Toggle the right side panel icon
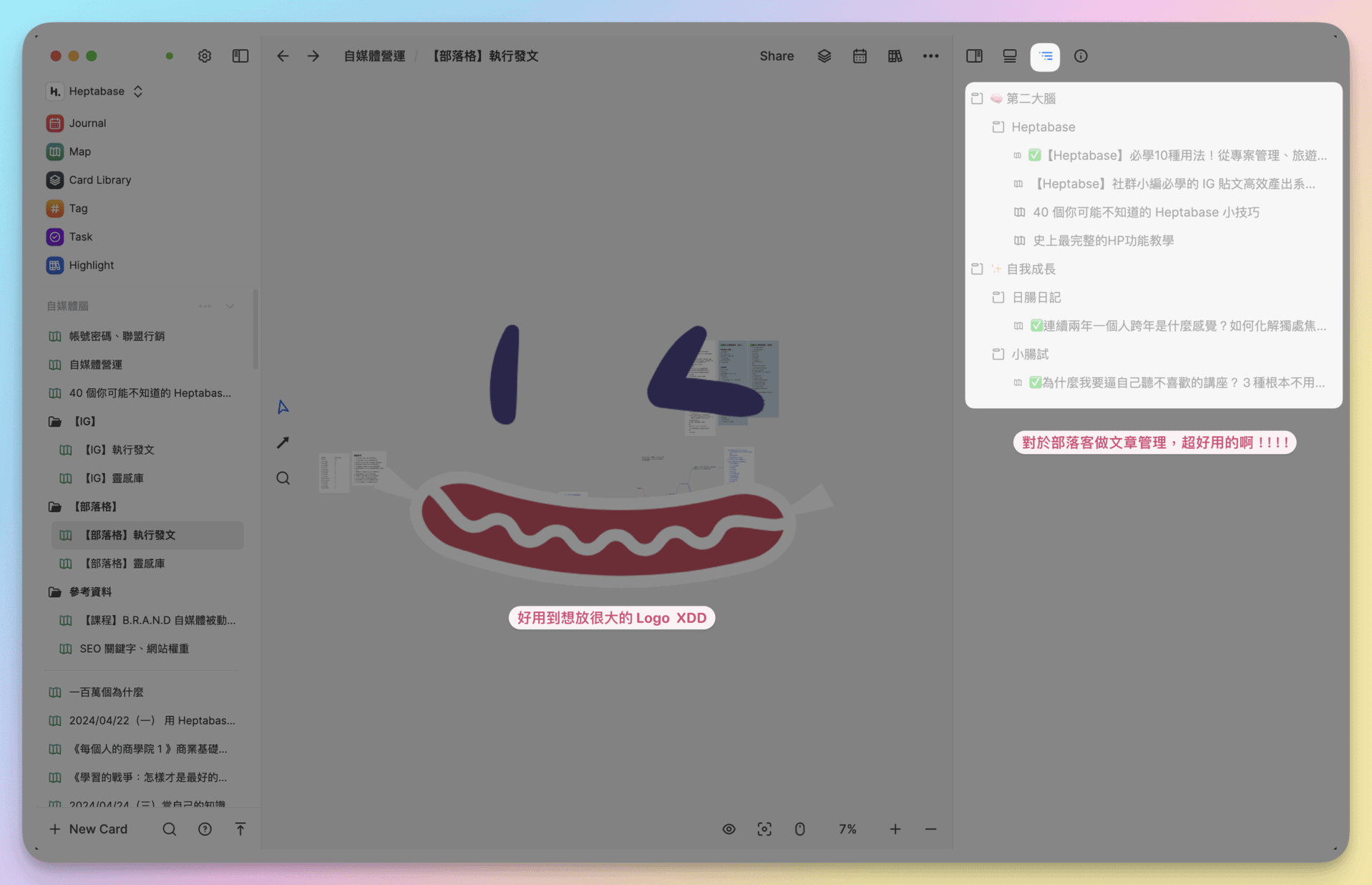This screenshot has height=885, width=1372. [974, 56]
